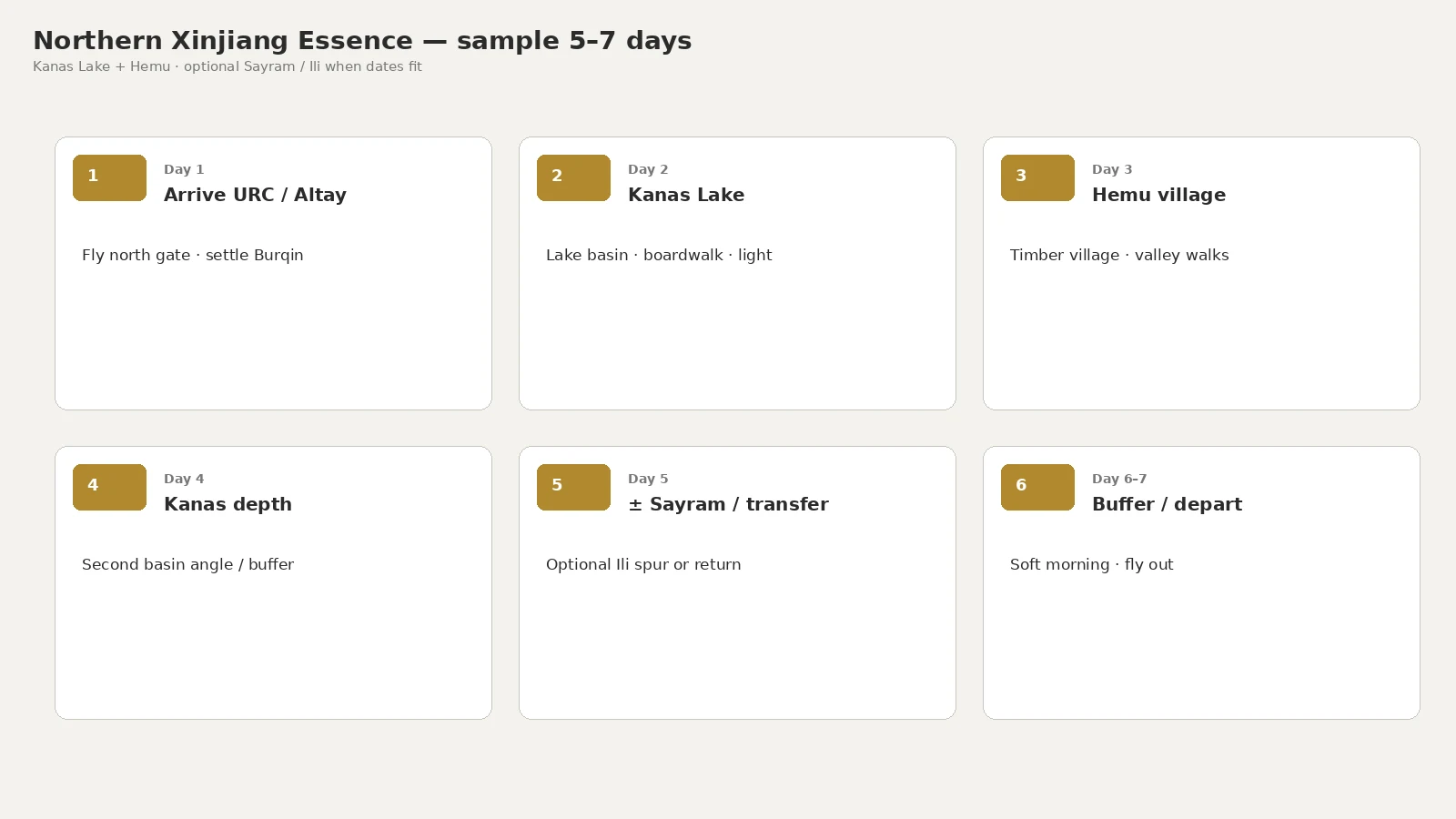The image size is (1456, 819).
Task: Click the gold number 3 badge
Action: click(x=1037, y=177)
